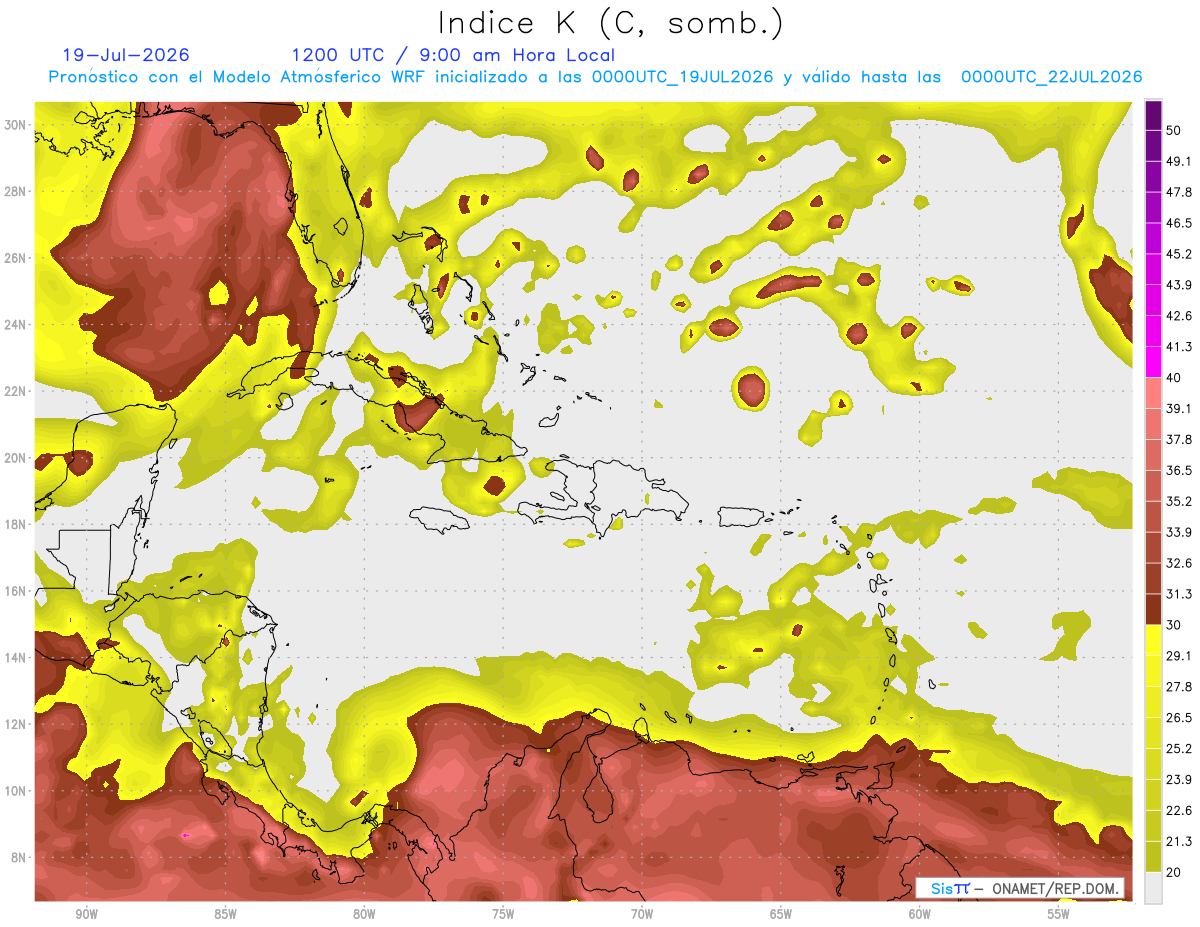Click the '90W' longitude label

(x=86, y=914)
